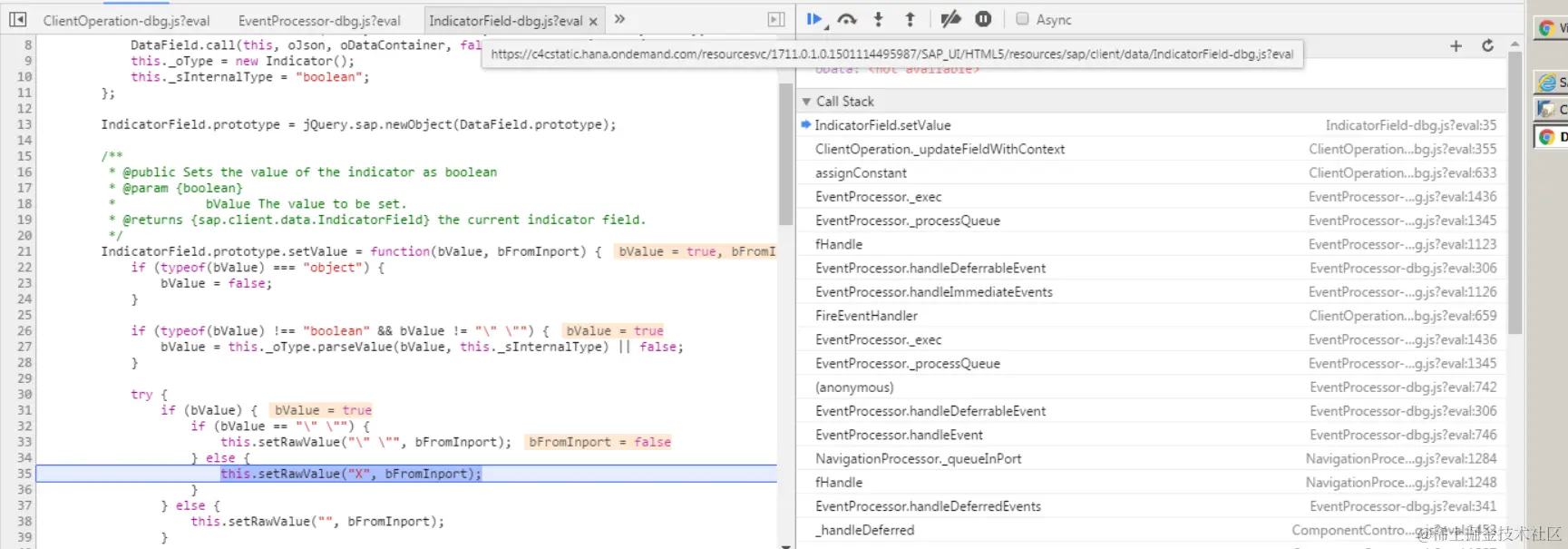Select fHandle frame at NavigationProce eval:1248
Screen dimensions: 1568x549
point(1150,483)
